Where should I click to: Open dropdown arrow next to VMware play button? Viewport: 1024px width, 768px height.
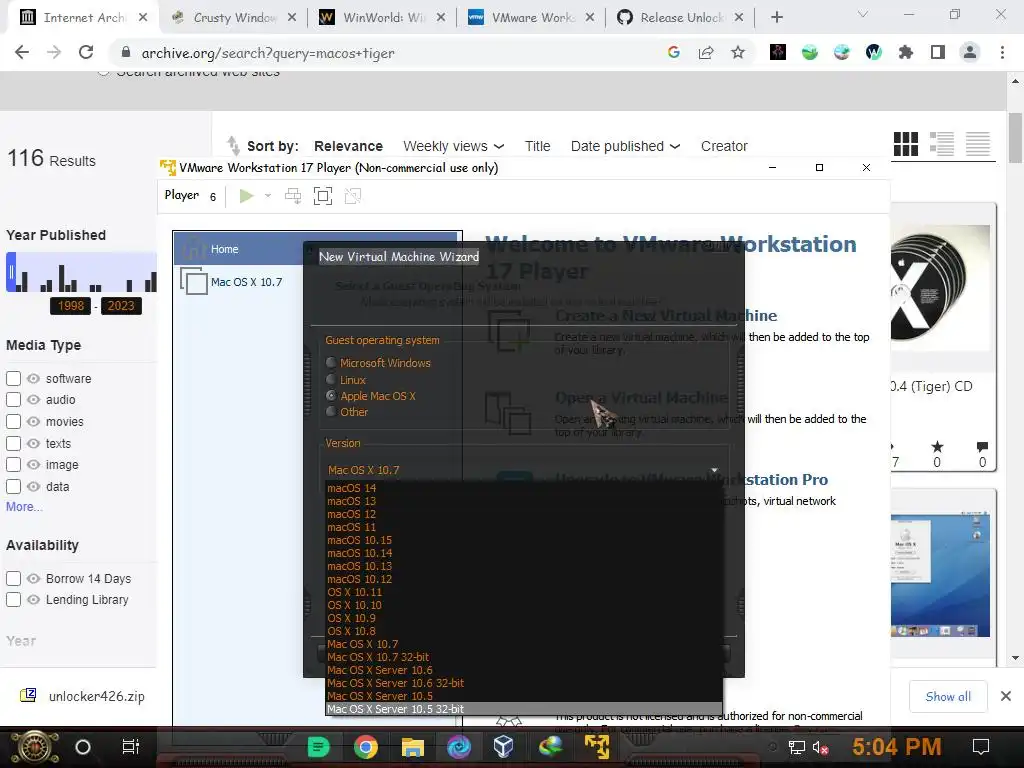click(268, 196)
